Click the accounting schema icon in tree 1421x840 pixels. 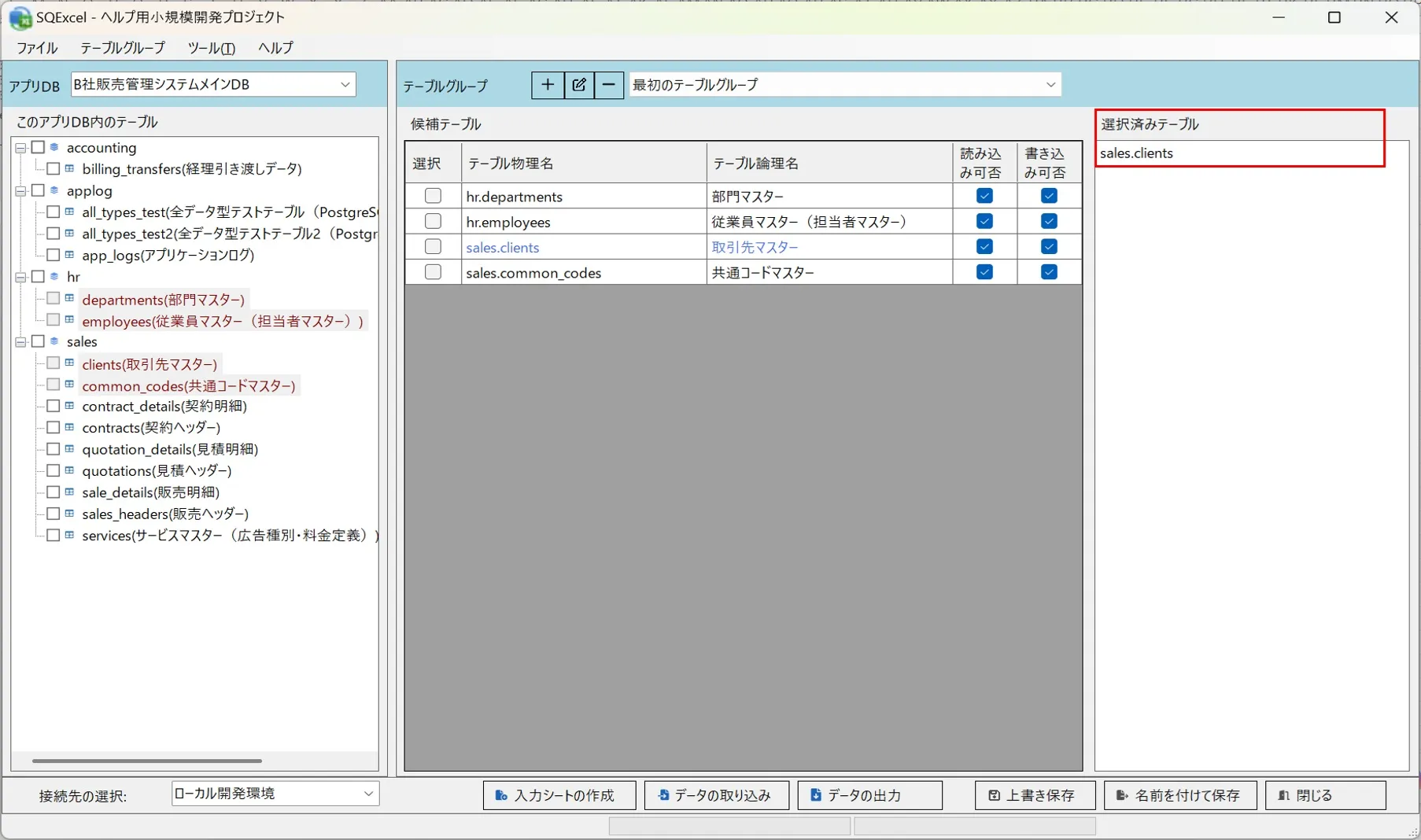tap(54, 147)
